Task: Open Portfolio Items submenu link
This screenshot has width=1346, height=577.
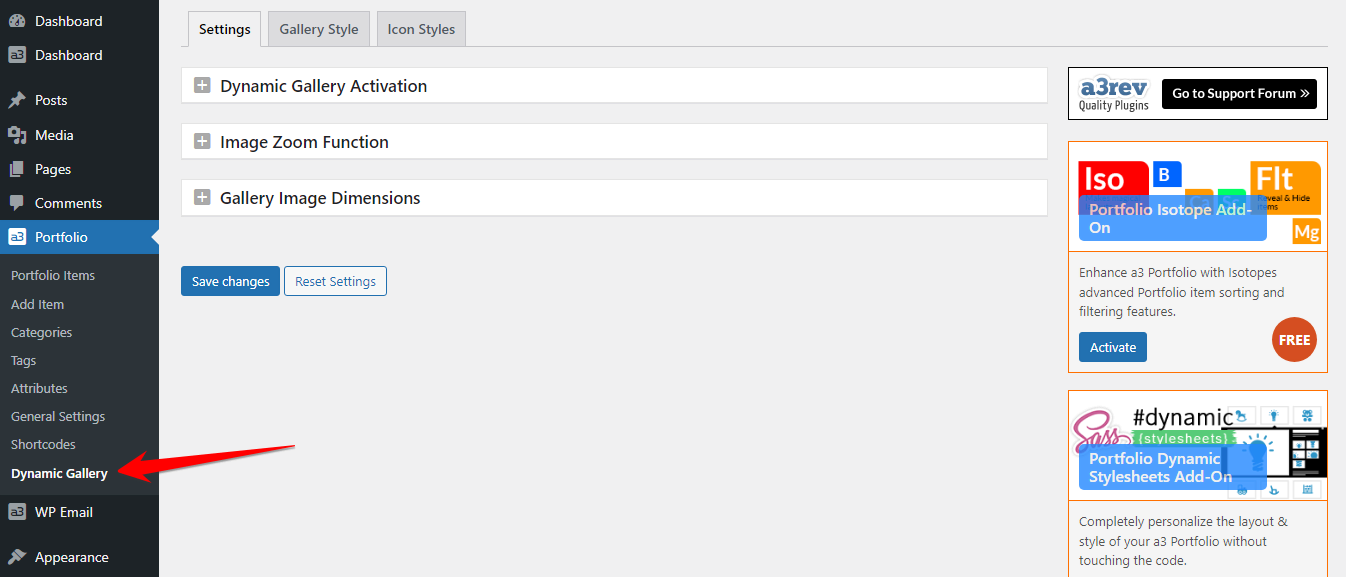Action: [53, 275]
